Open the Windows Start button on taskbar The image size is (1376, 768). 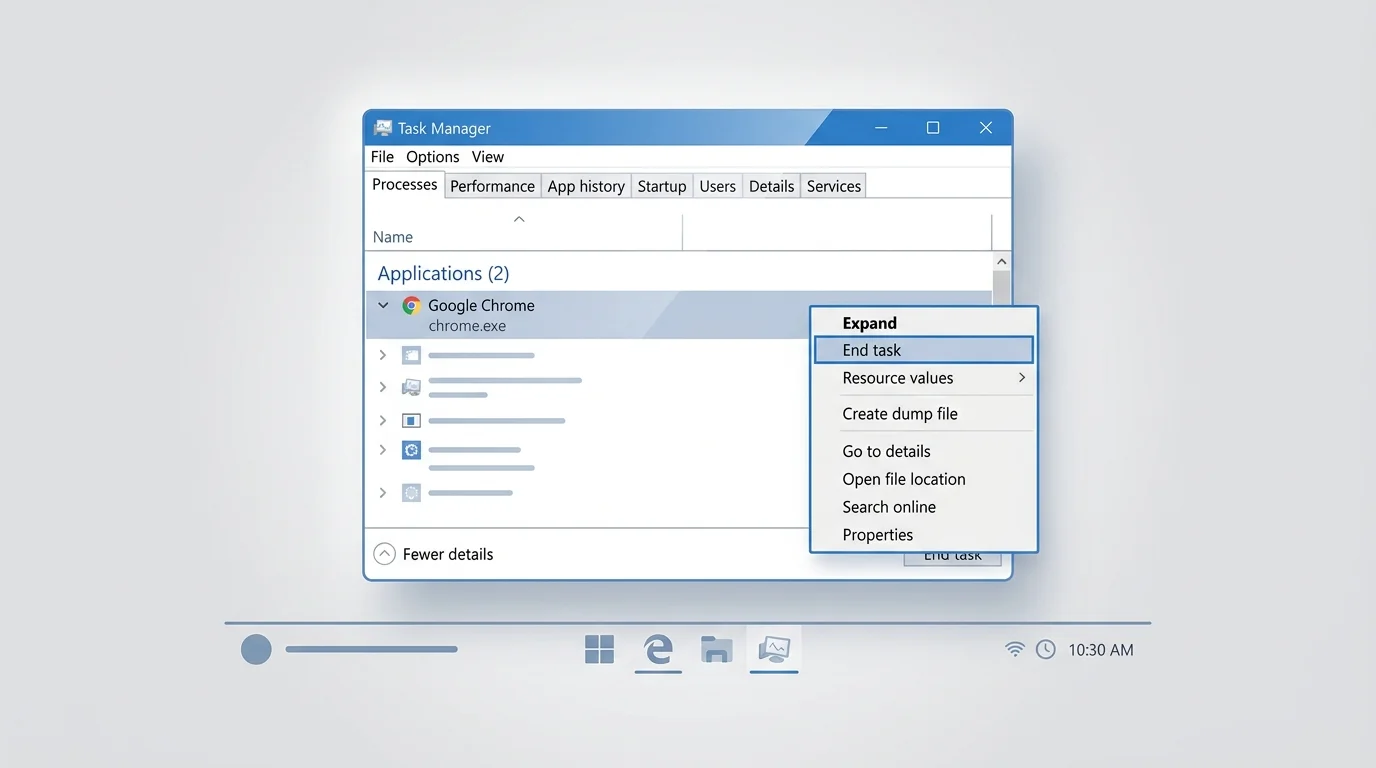(599, 649)
